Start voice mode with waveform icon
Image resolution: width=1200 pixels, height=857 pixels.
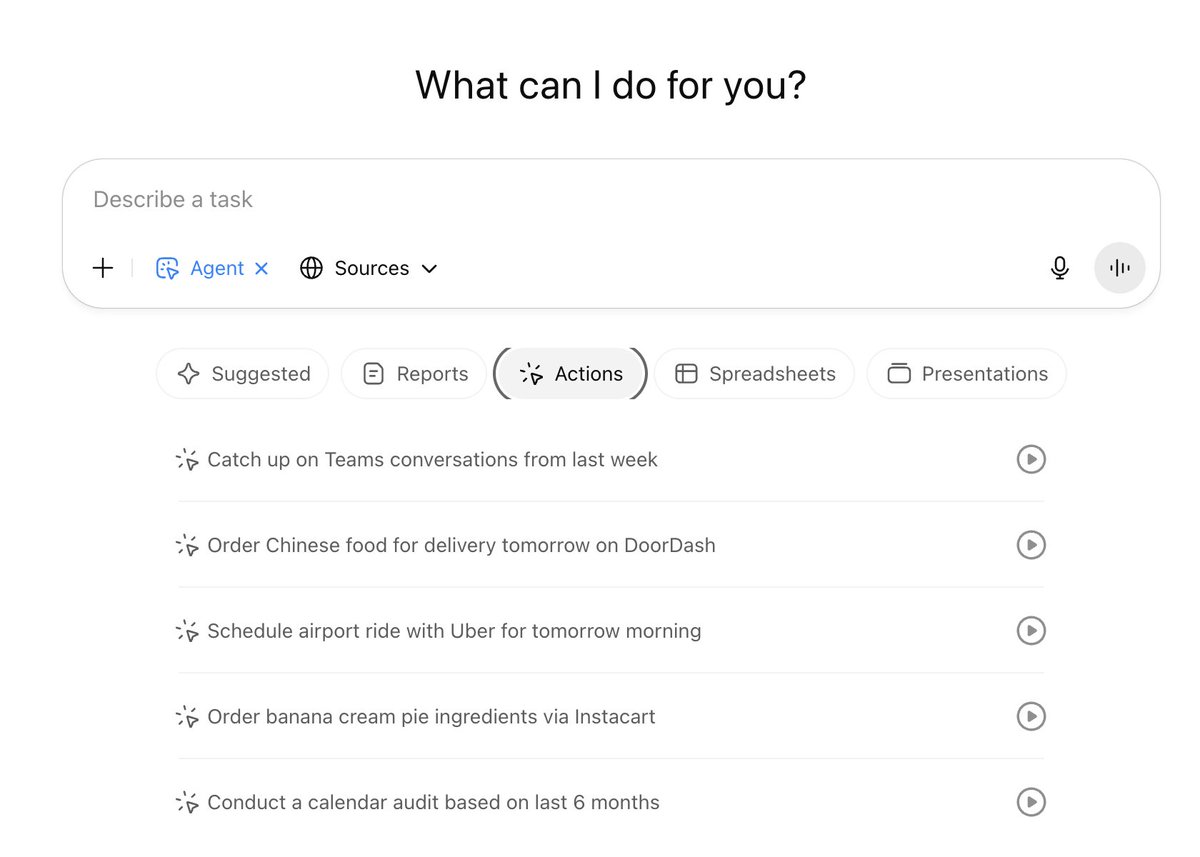tap(1120, 268)
